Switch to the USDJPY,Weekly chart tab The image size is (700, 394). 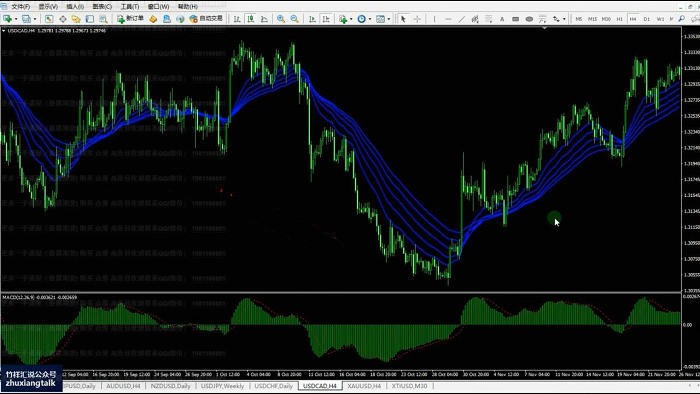[222, 386]
